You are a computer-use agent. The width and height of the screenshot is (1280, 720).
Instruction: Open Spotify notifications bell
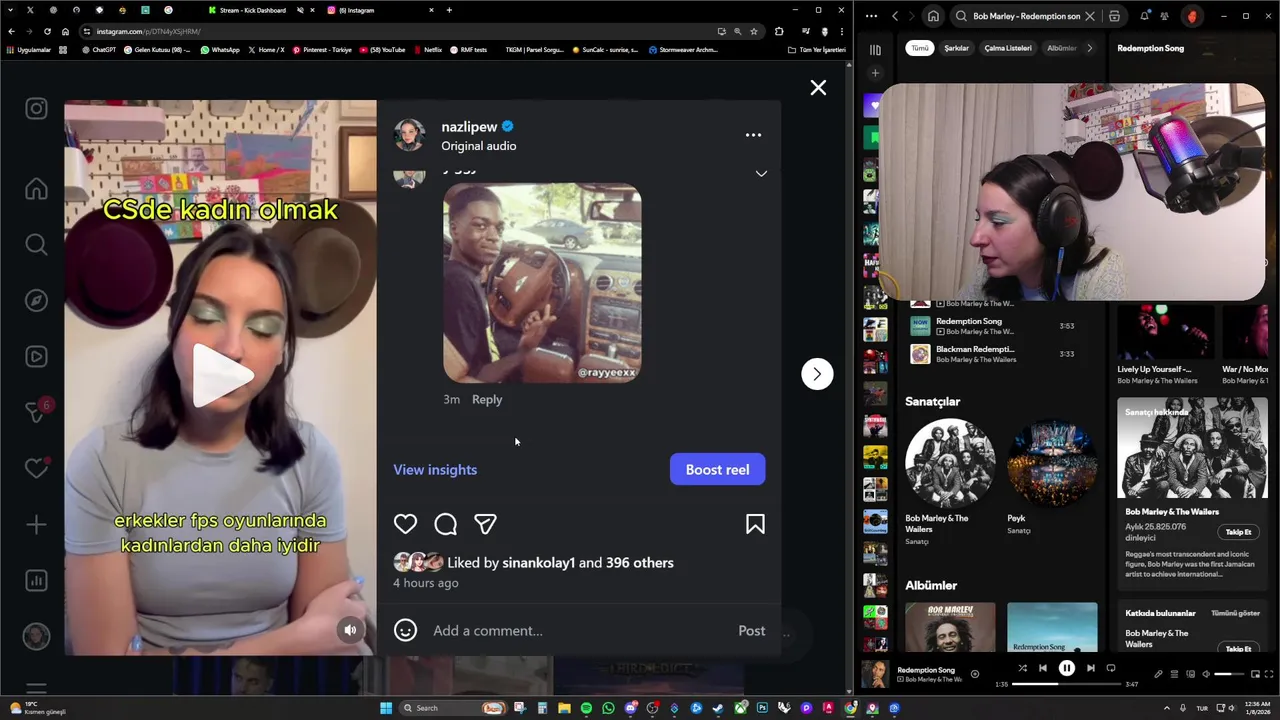tap(1145, 16)
